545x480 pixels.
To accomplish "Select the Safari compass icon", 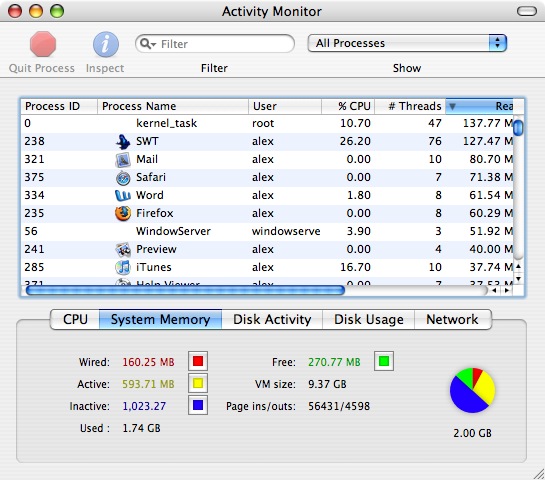I will click(123, 178).
